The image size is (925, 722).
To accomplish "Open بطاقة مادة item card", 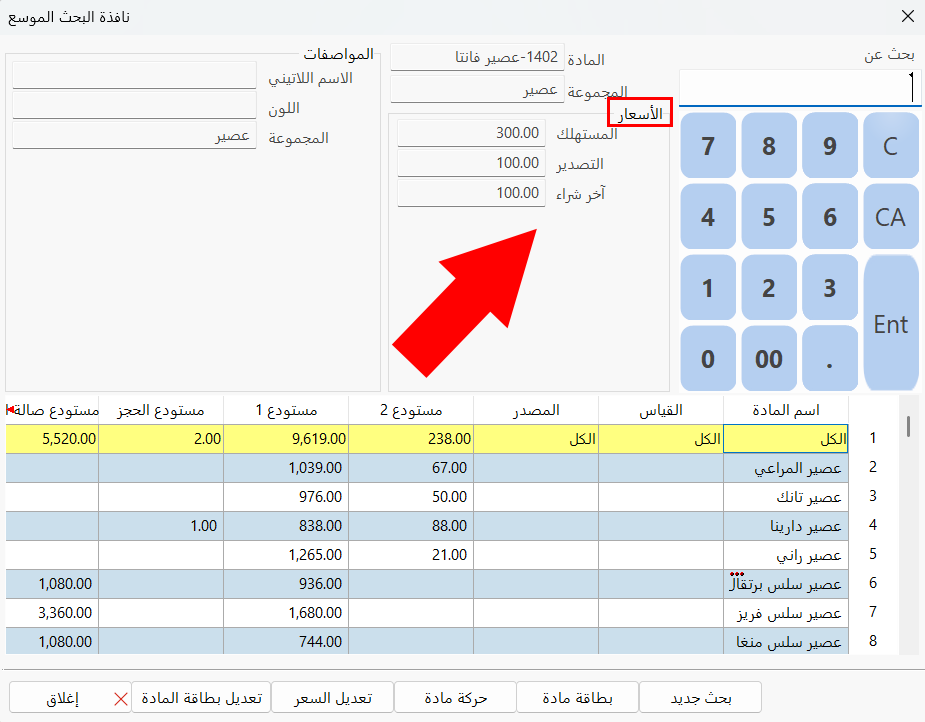I will [x=577, y=698].
